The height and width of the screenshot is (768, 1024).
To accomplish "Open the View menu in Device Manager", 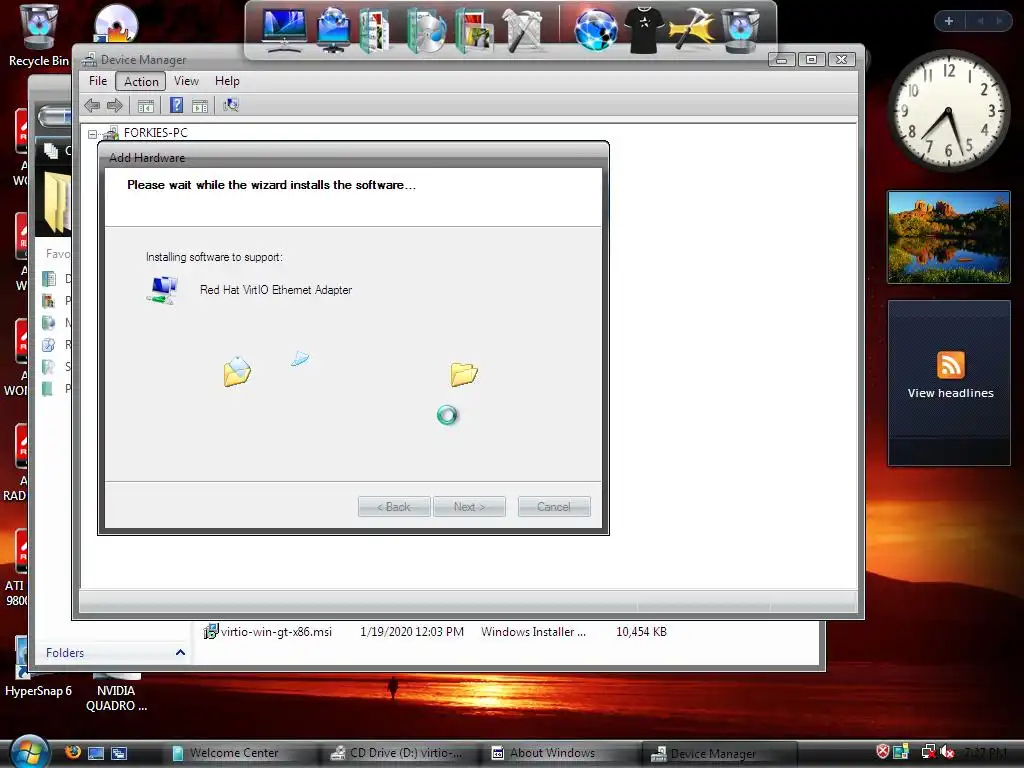I will point(186,81).
